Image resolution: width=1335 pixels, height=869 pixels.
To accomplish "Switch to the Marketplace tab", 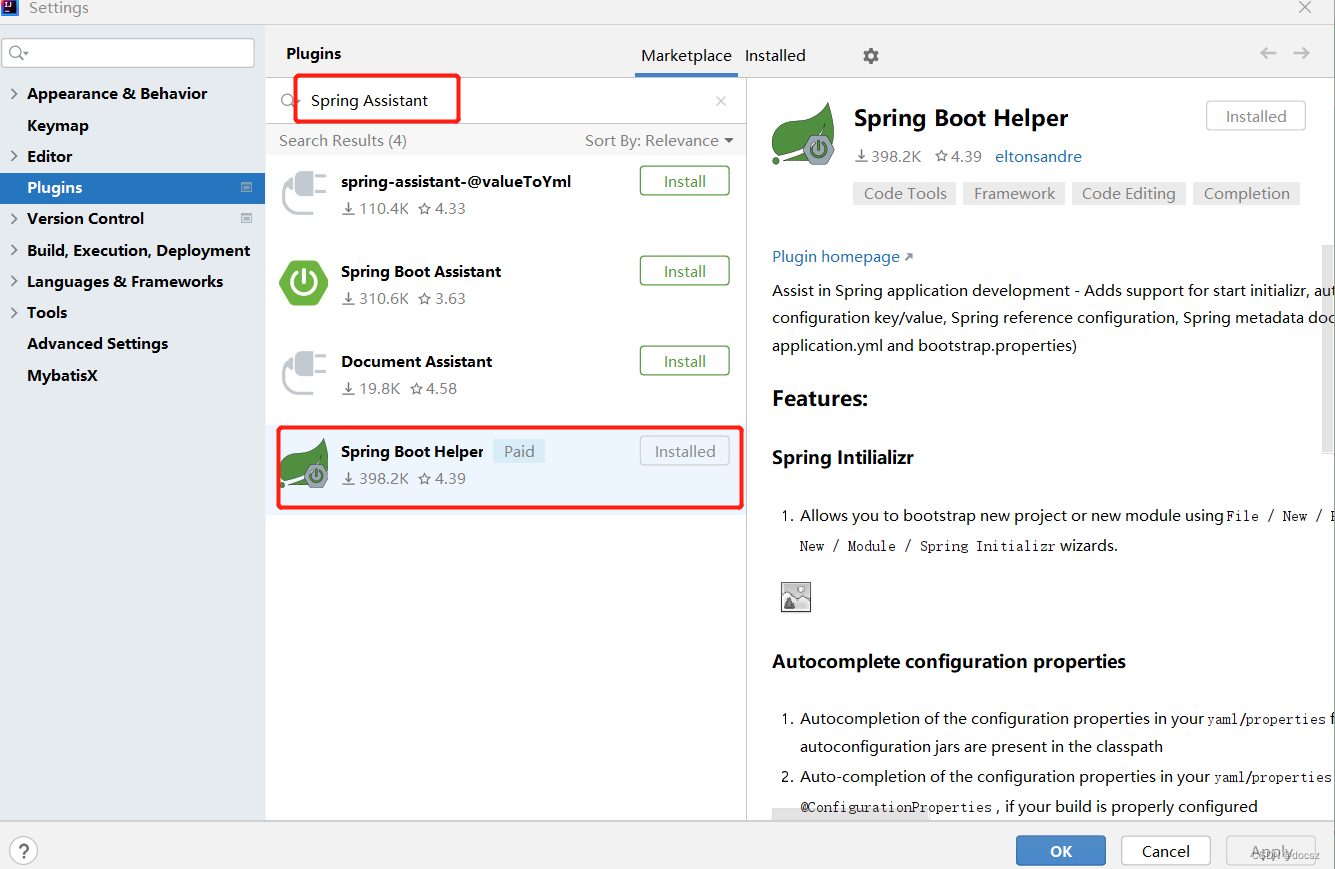I will (x=686, y=56).
